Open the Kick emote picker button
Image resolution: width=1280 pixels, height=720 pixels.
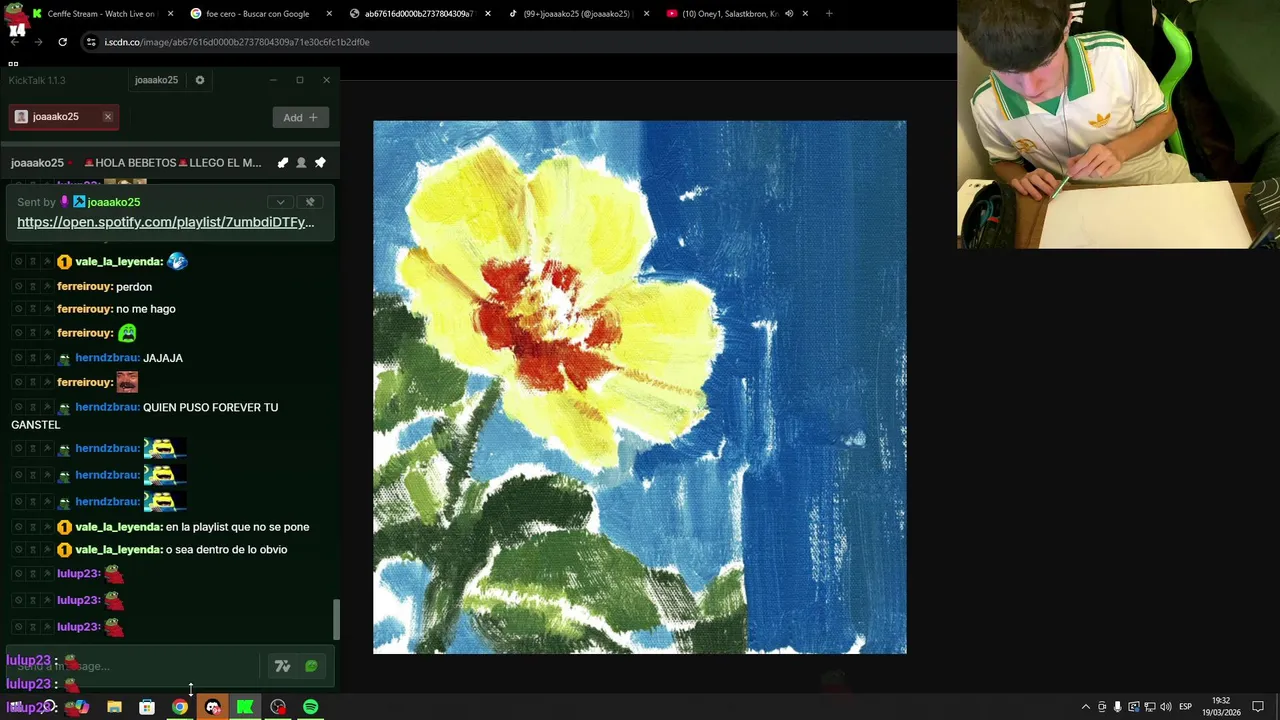tap(311, 666)
